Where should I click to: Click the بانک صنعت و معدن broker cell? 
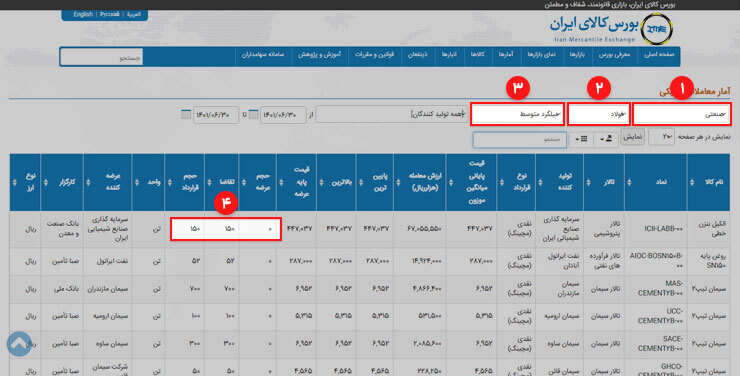63,228
